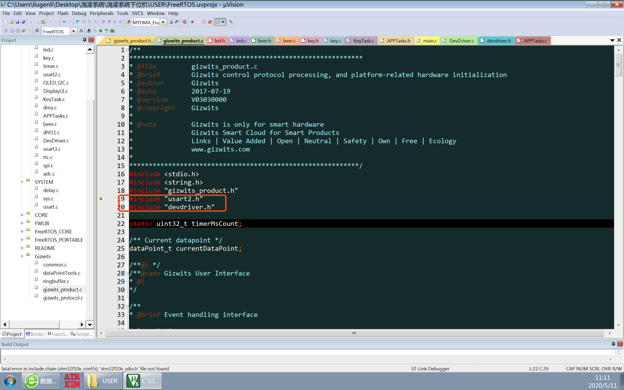Switch to the Templates panel tab
624x390 pixels.
point(81,334)
